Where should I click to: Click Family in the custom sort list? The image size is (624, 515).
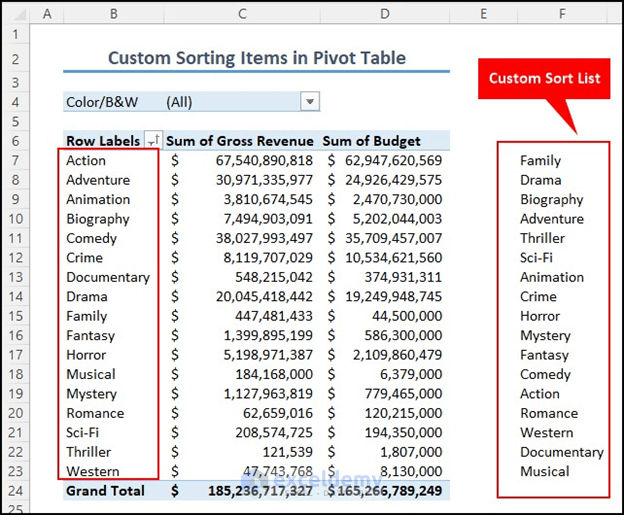(x=541, y=160)
